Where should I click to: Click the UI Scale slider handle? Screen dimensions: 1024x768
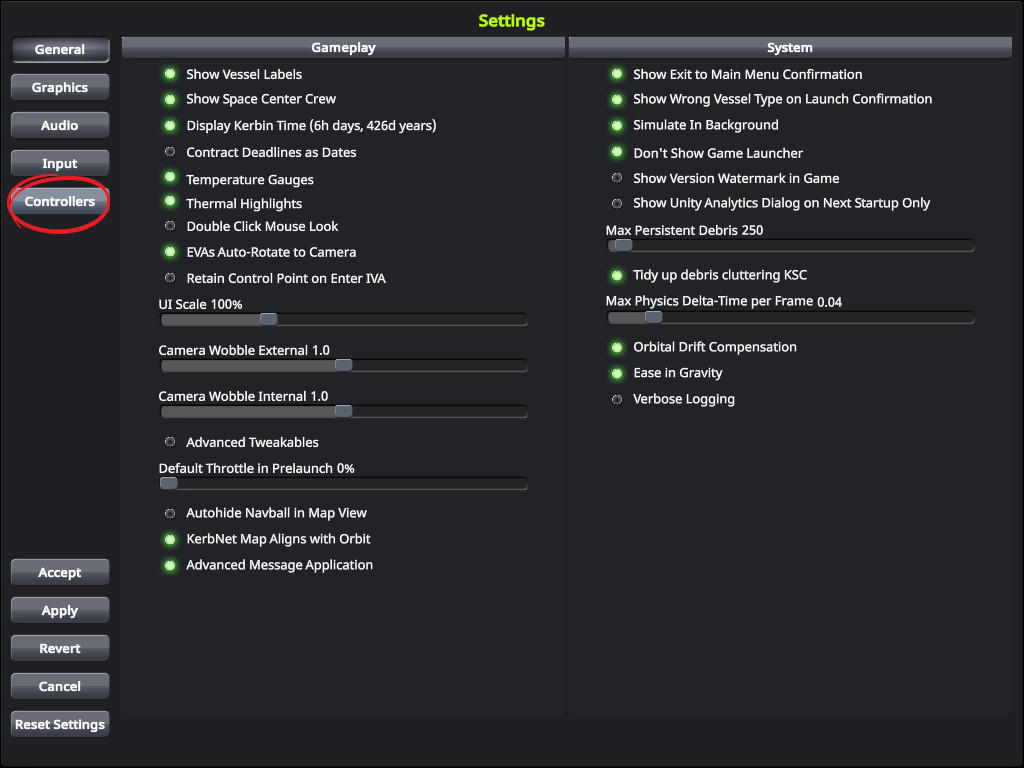point(268,319)
